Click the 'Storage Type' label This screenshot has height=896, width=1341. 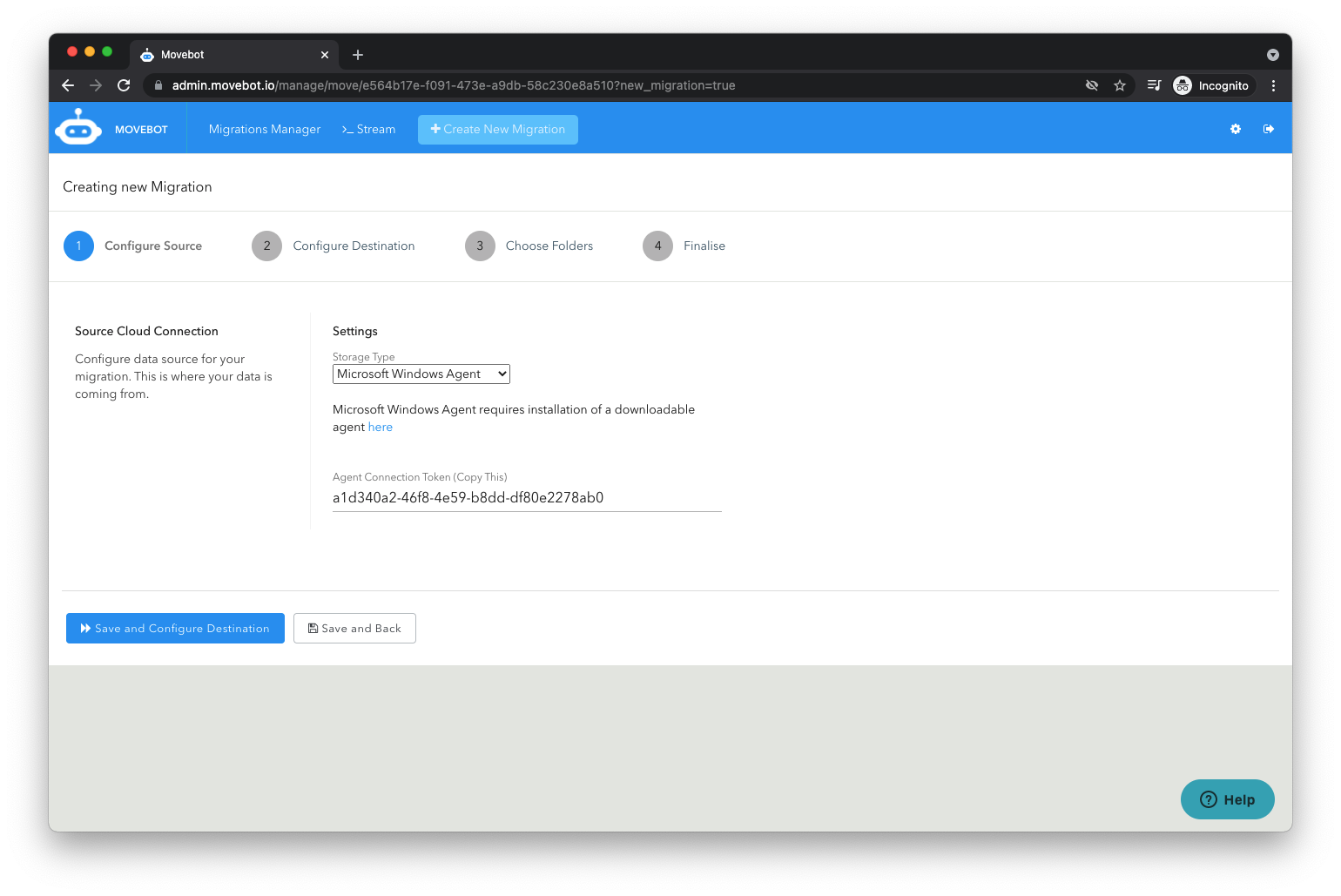364,357
